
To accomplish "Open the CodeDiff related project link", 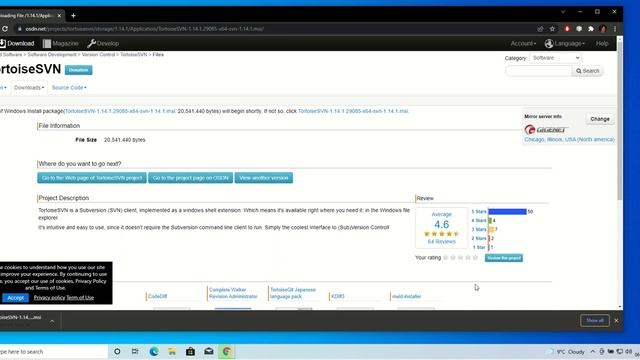I will (x=158, y=296).
